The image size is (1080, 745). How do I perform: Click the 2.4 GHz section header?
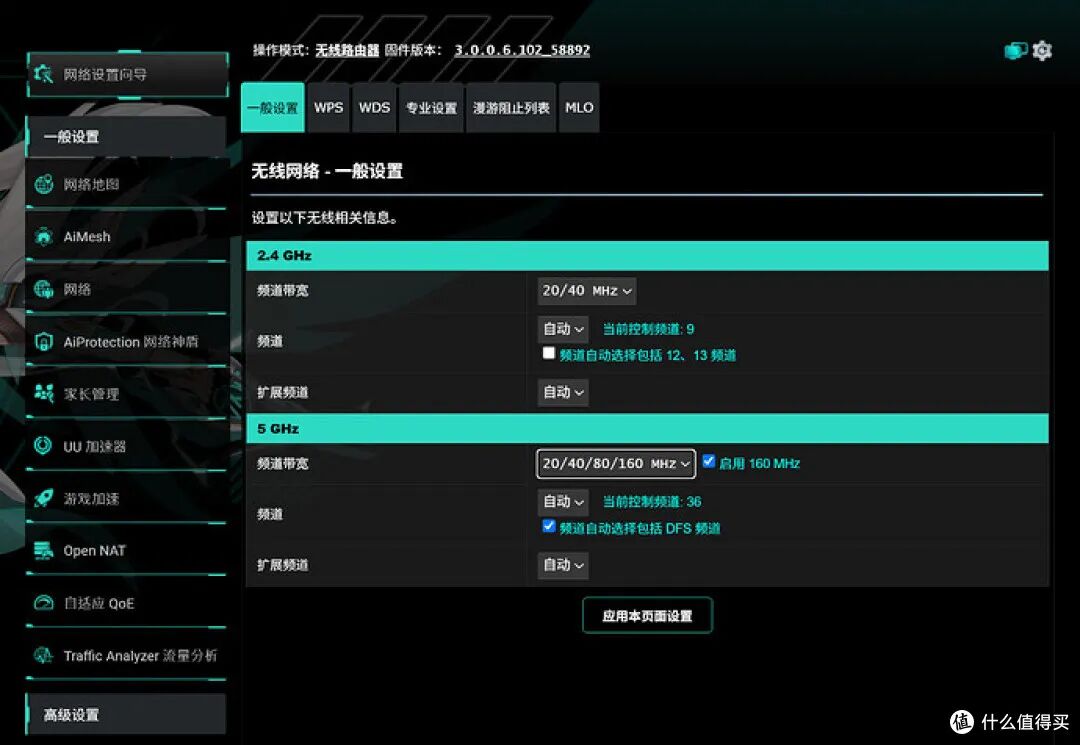click(x=647, y=255)
